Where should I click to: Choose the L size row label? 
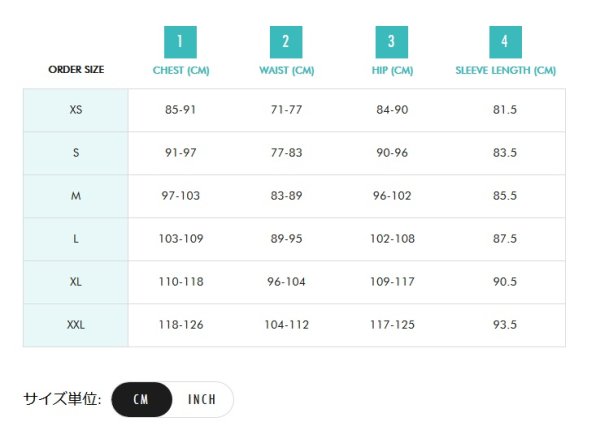pos(76,239)
